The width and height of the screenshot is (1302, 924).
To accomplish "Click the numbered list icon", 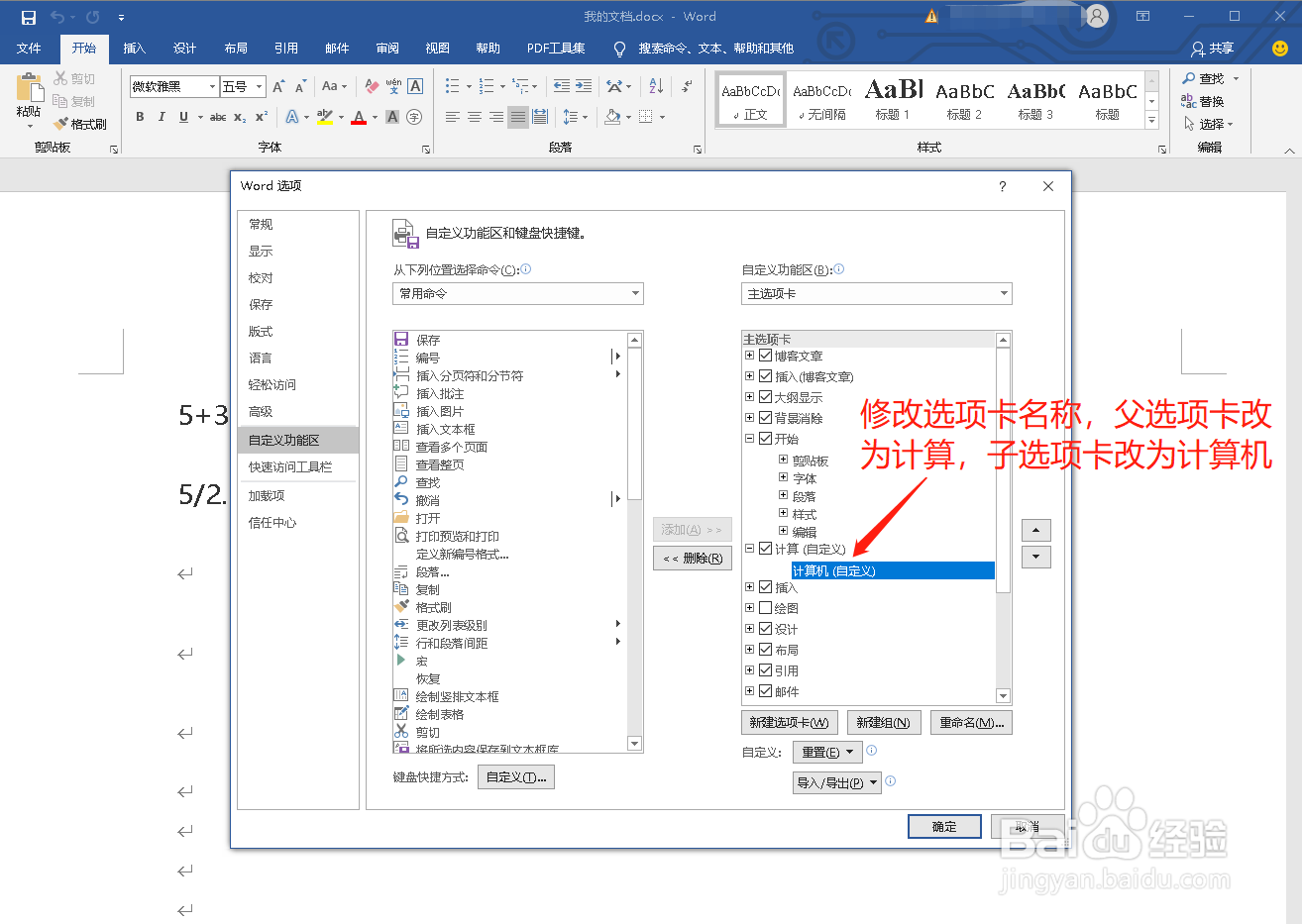I will tap(486, 86).
